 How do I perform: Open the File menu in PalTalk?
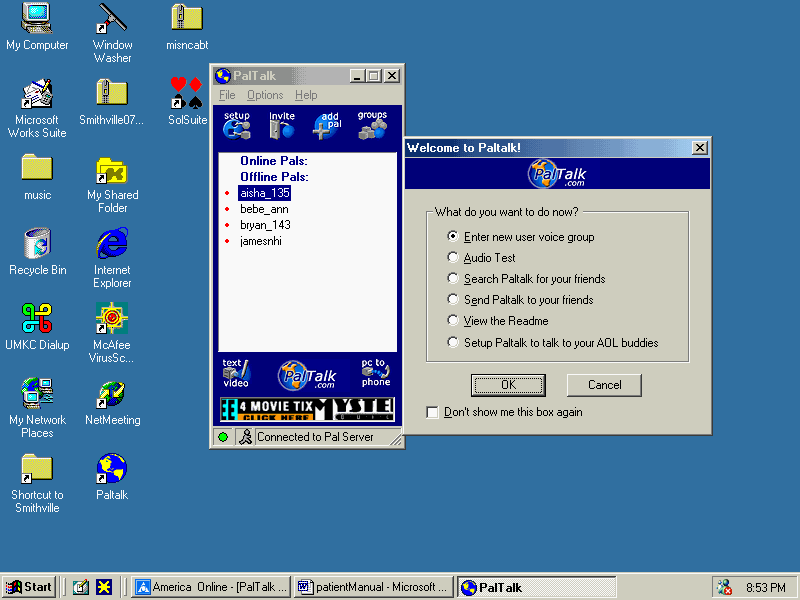227,95
